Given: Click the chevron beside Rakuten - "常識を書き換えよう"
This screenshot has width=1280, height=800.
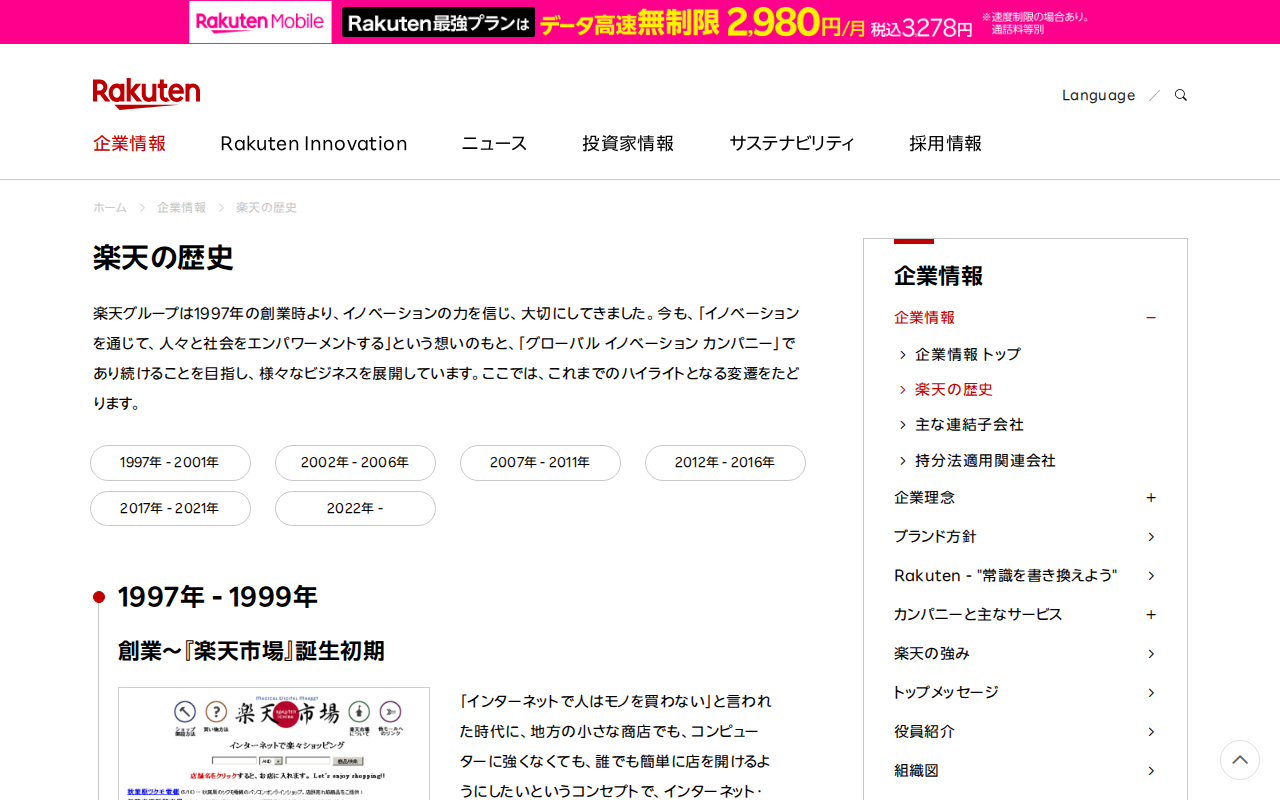Looking at the screenshot, I should click(x=1151, y=576).
